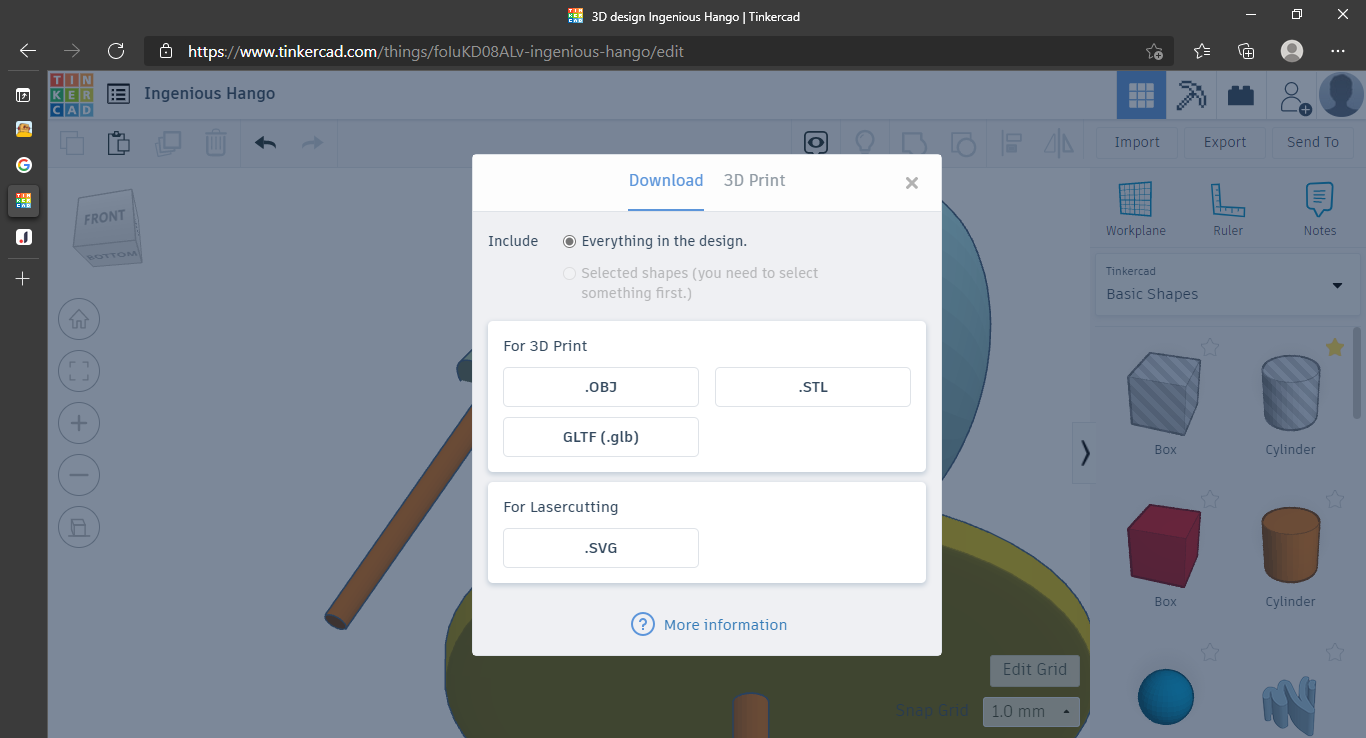Pick the red Box shape thumbnail
The width and height of the screenshot is (1366, 738).
click(x=1165, y=547)
